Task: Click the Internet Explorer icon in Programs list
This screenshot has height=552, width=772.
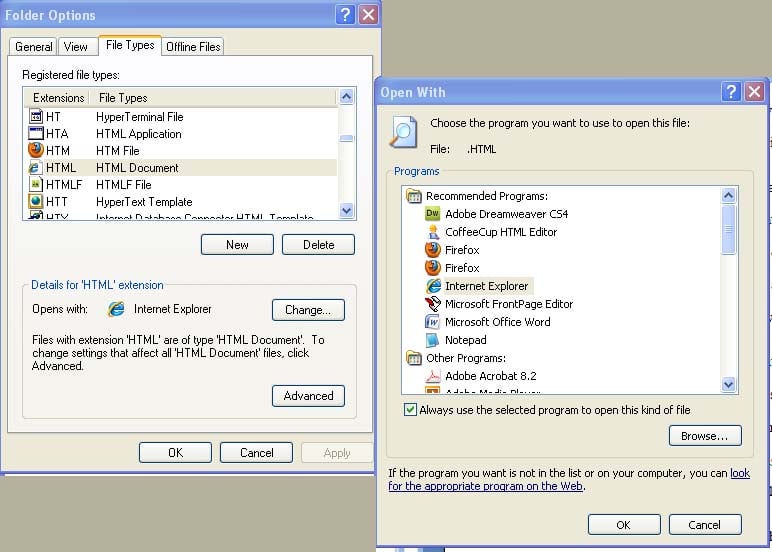Action: tap(433, 286)
